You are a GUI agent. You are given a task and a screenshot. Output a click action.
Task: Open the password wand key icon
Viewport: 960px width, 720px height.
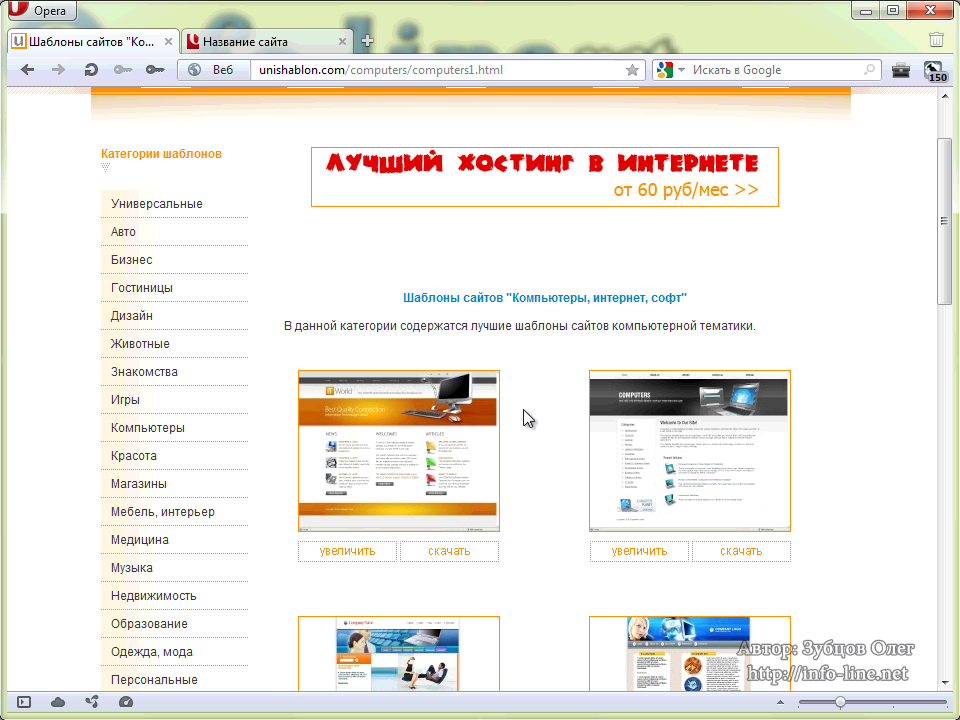155,70
